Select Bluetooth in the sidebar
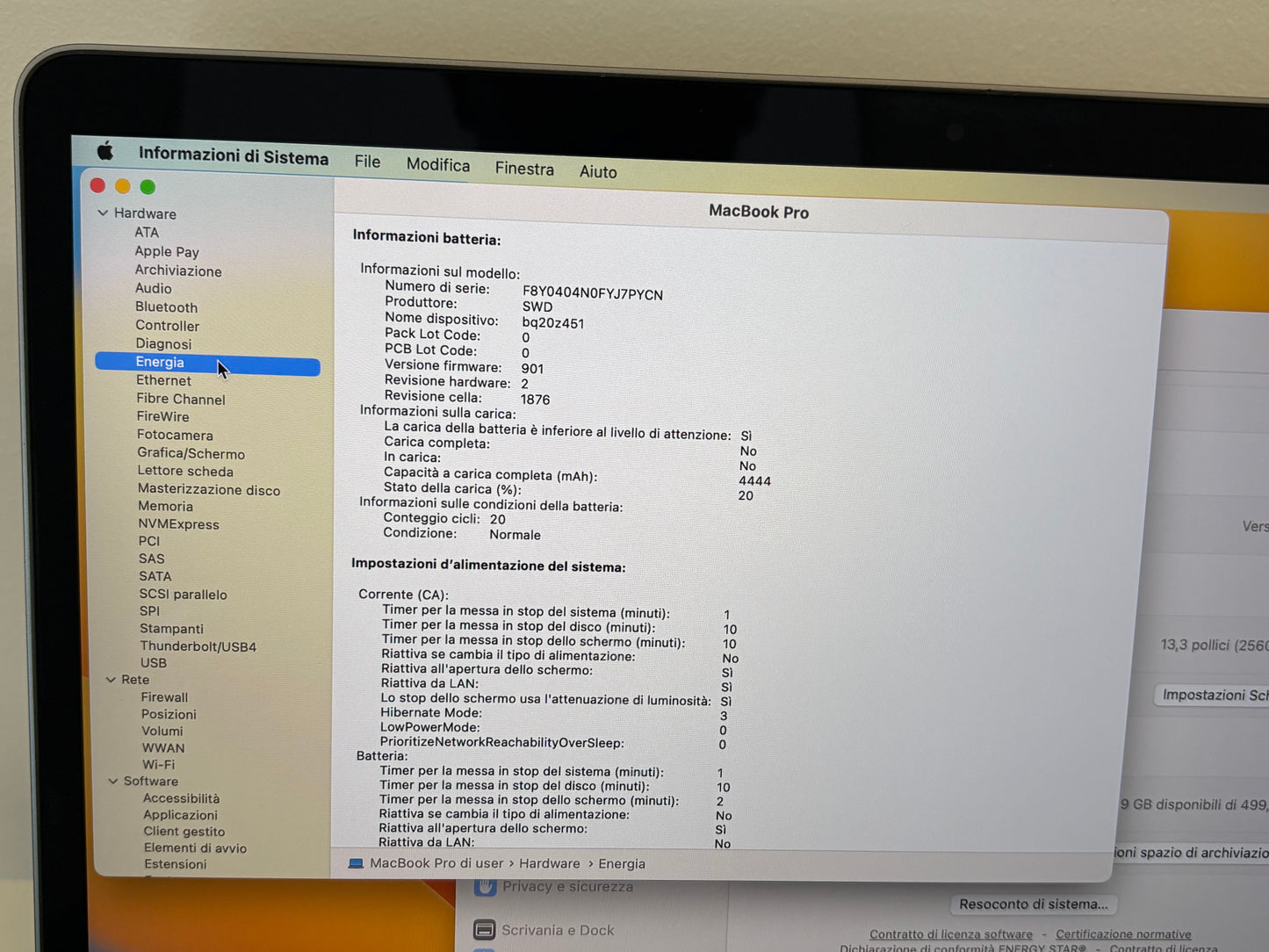The image size is (1269, 952). click(167, 307)
